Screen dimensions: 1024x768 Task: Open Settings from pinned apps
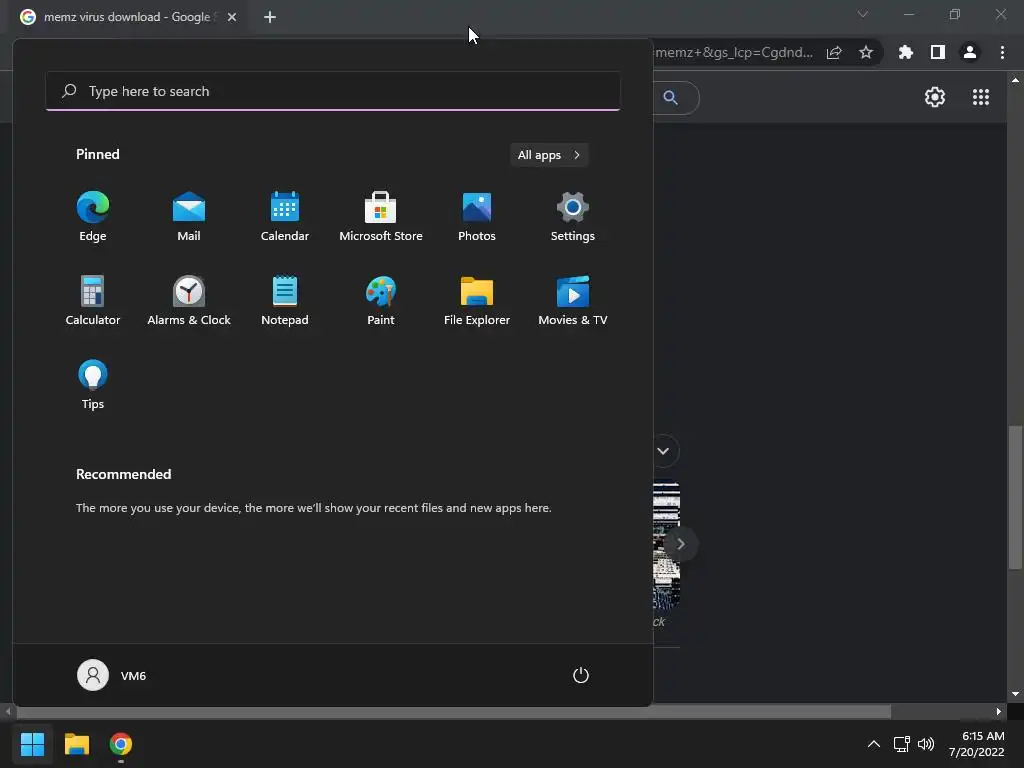coord(573,217)
